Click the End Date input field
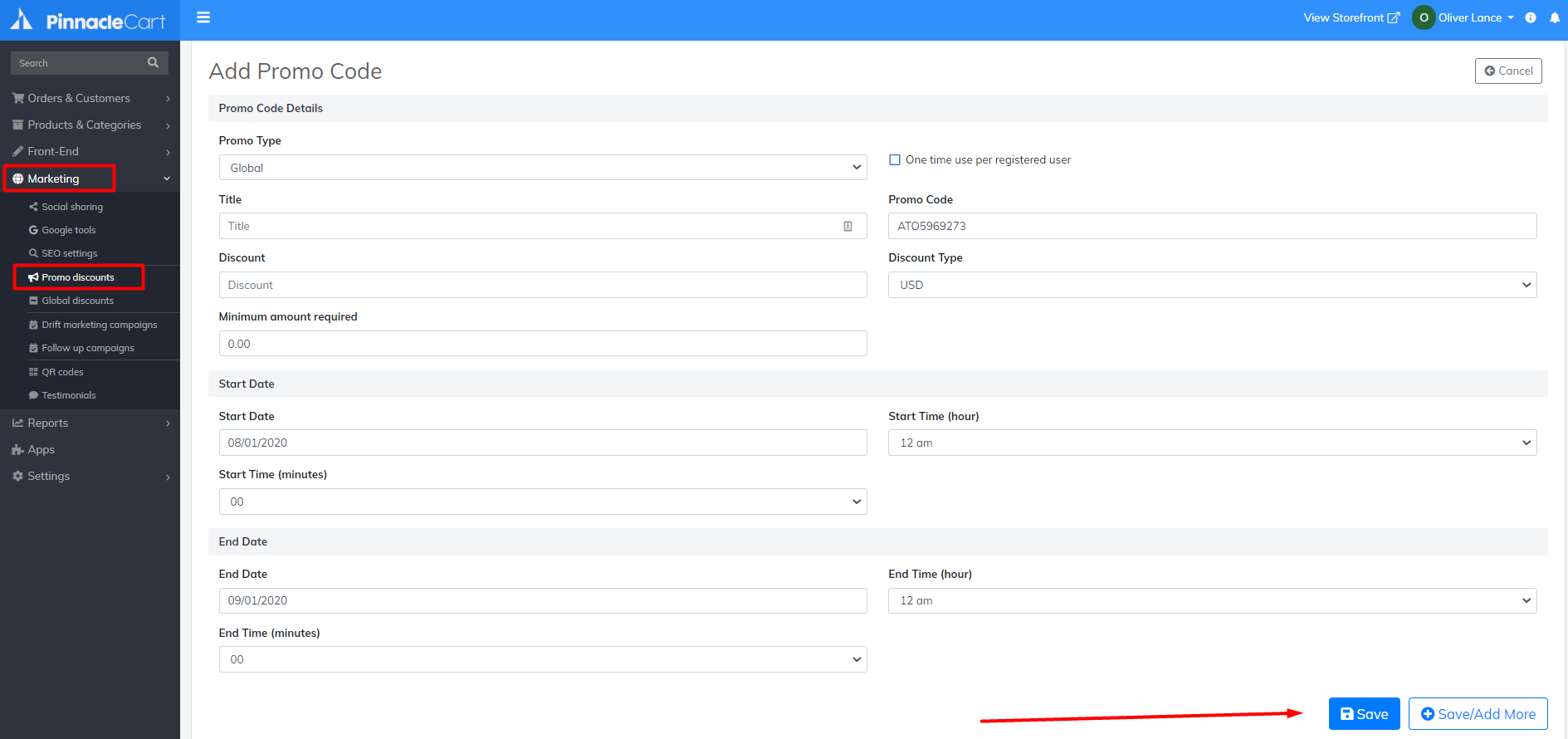The image size is (1568, 739). [x=543, y=600]
